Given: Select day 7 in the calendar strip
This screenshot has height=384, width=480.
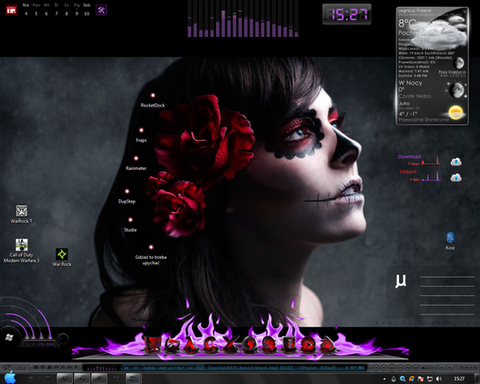Looking at the screenshot, I should pyautogui.click(x=56, y=14).
